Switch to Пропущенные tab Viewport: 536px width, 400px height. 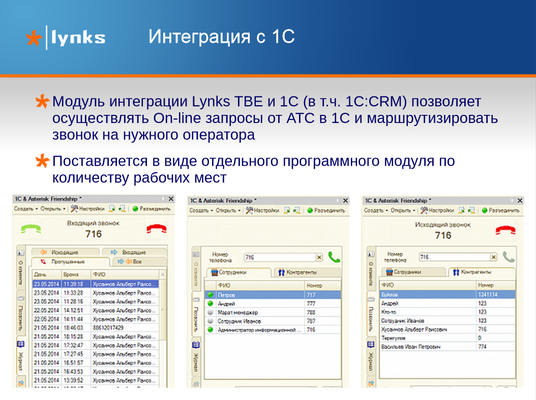[x=70, y=262]
